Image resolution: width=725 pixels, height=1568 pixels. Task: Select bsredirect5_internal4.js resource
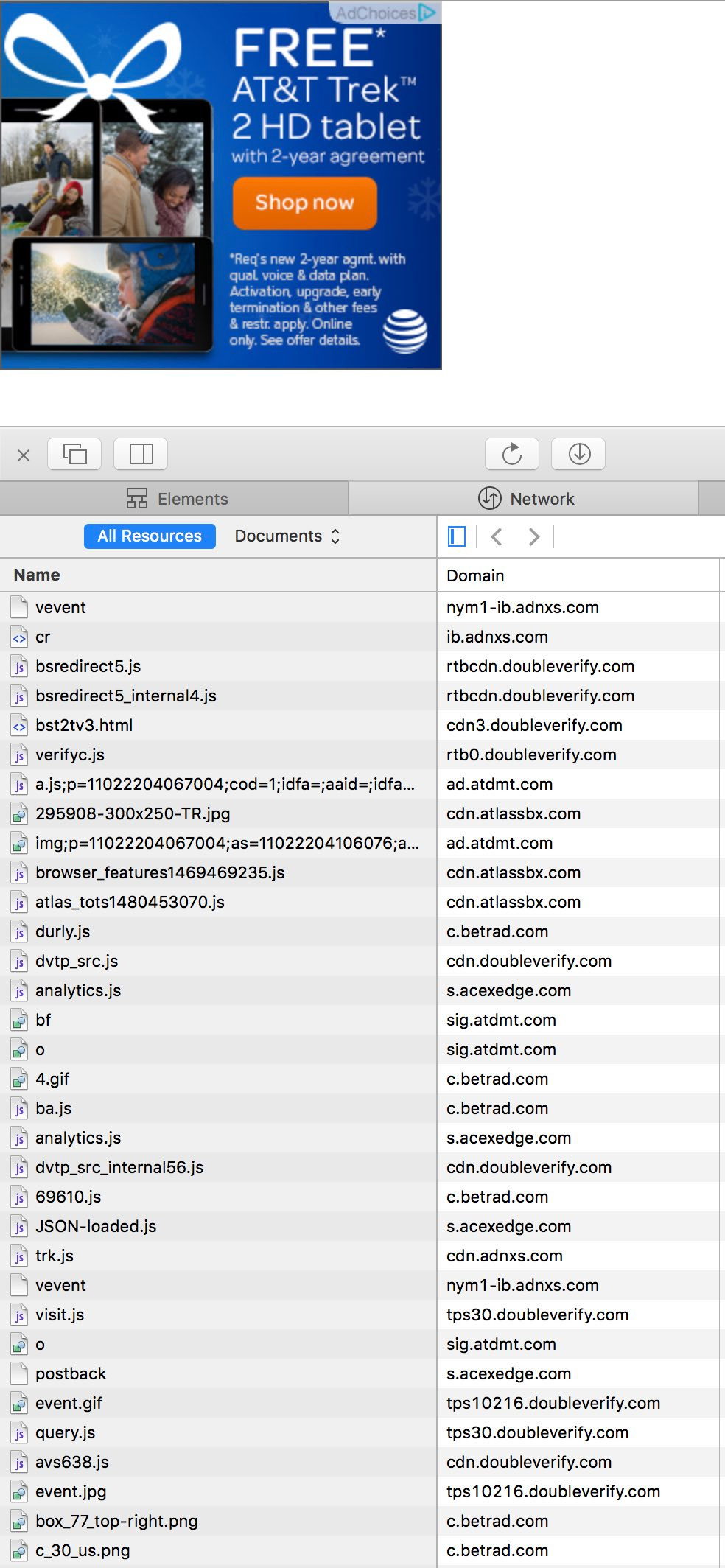pos(218,696)
